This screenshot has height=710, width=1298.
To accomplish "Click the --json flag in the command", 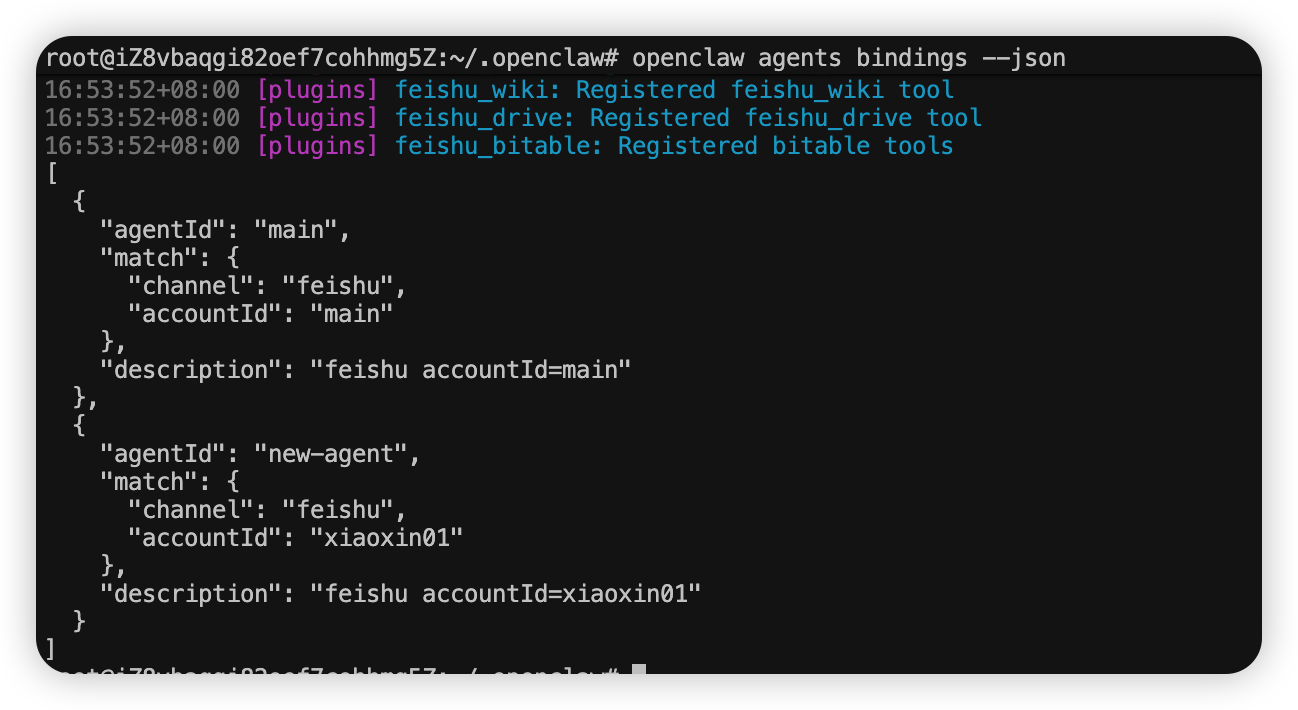I will (x=1024, y=58).
